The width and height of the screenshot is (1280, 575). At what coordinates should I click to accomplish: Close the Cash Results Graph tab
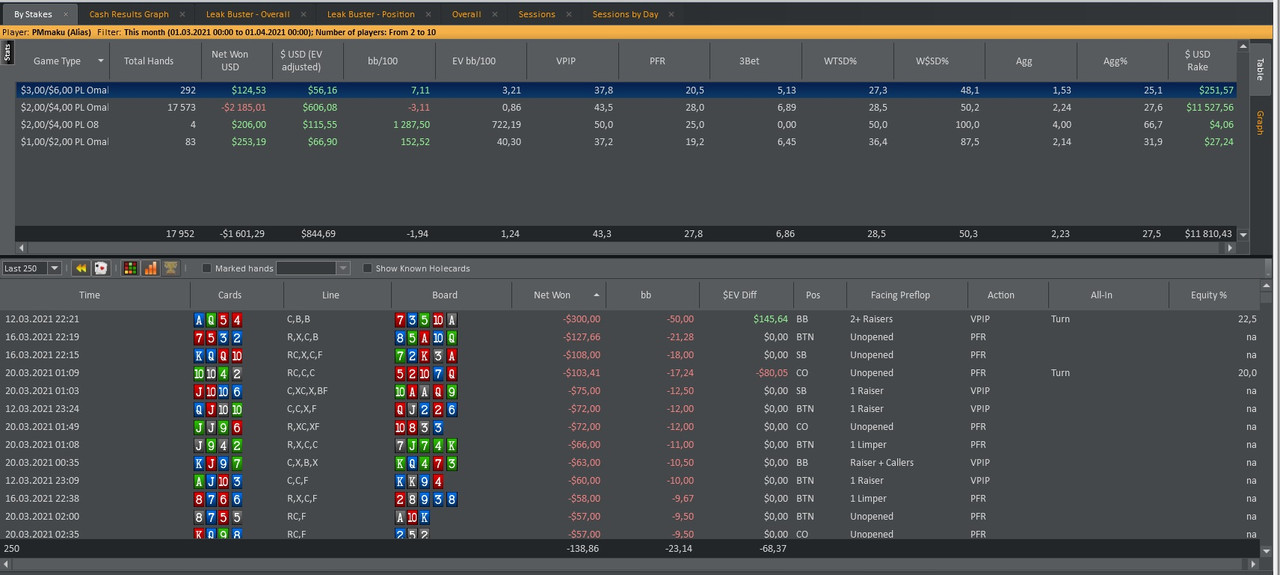coord(182,15)
